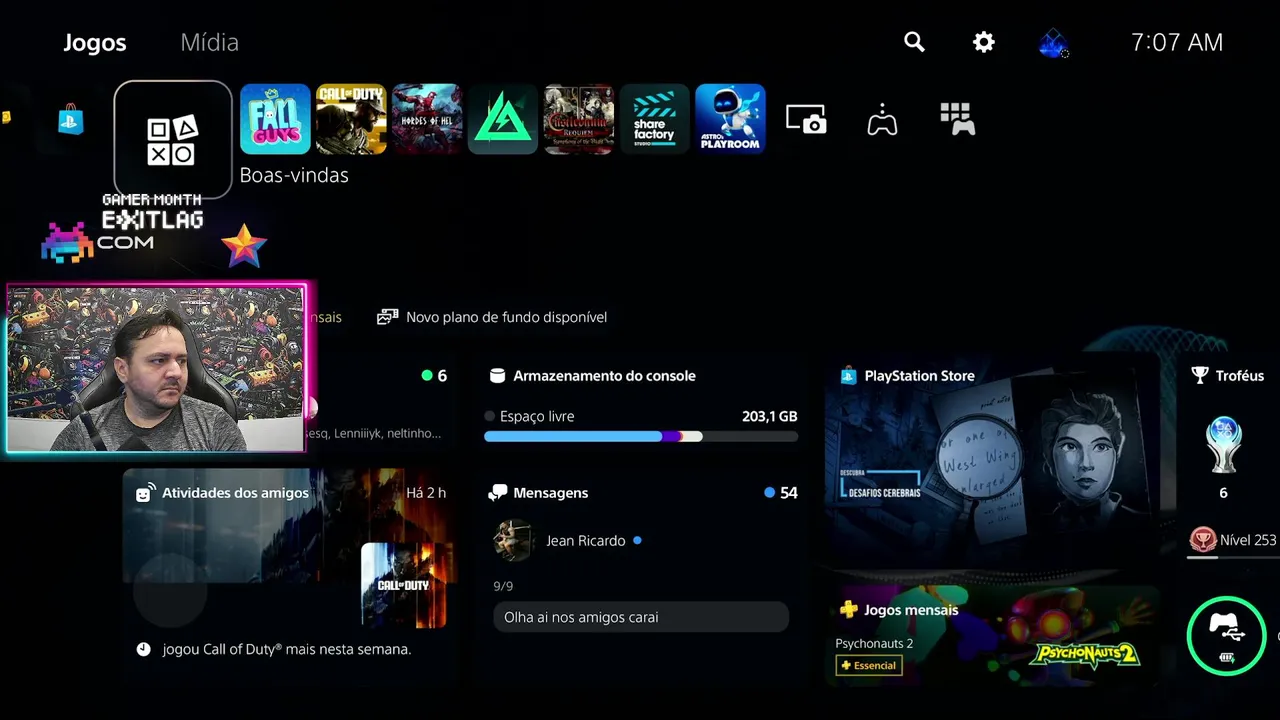Open the PlayStation Store card header
Screen dimensions: 1280x720
pos(906,376)
